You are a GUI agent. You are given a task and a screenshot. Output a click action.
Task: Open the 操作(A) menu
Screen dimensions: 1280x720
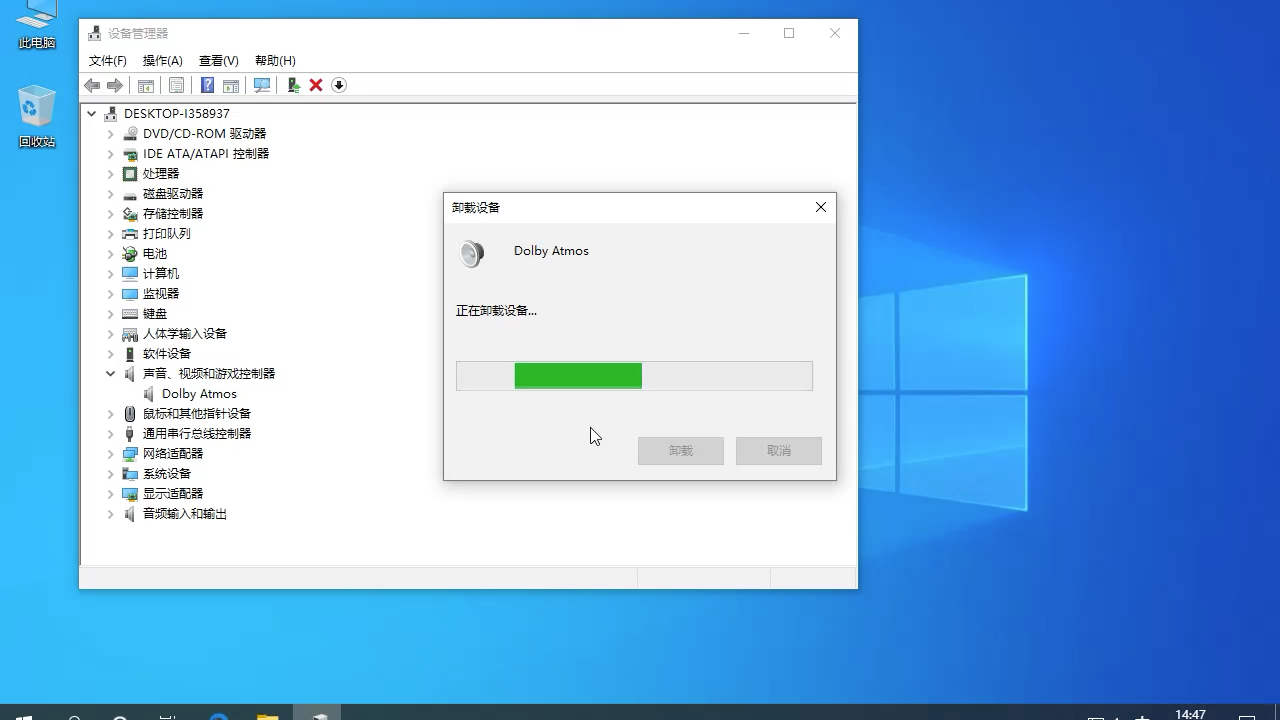pos(162,61)
